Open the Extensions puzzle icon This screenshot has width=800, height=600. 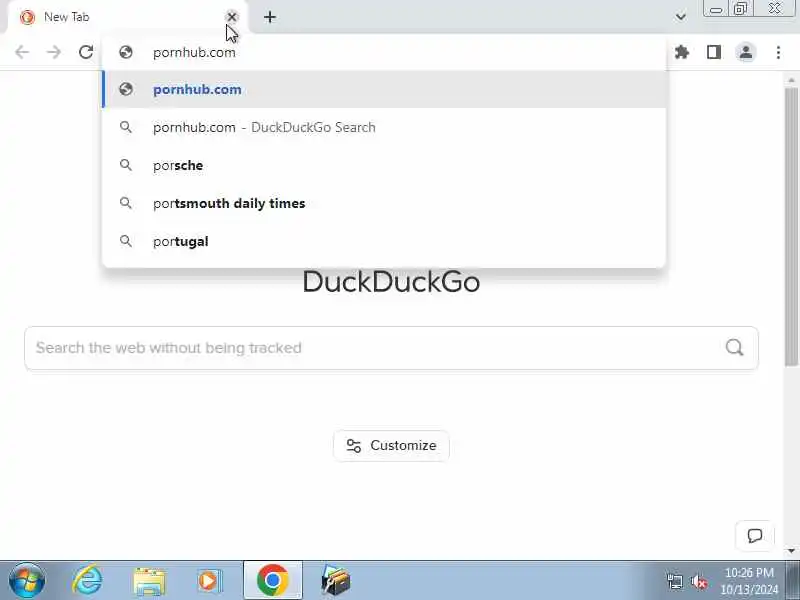[x=682, y=52]
